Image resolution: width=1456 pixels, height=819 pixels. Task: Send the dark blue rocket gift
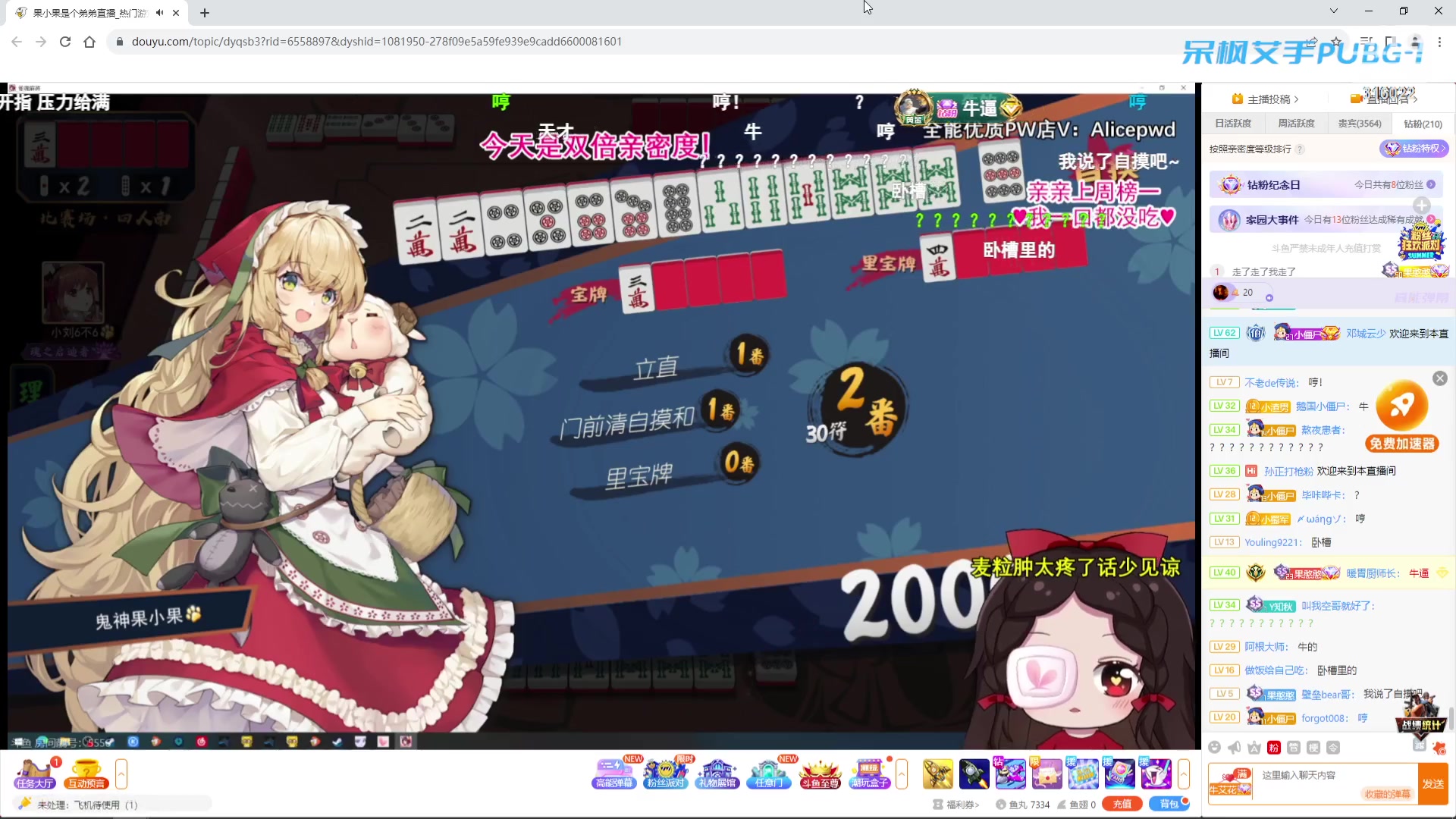(x=974, y=773)
